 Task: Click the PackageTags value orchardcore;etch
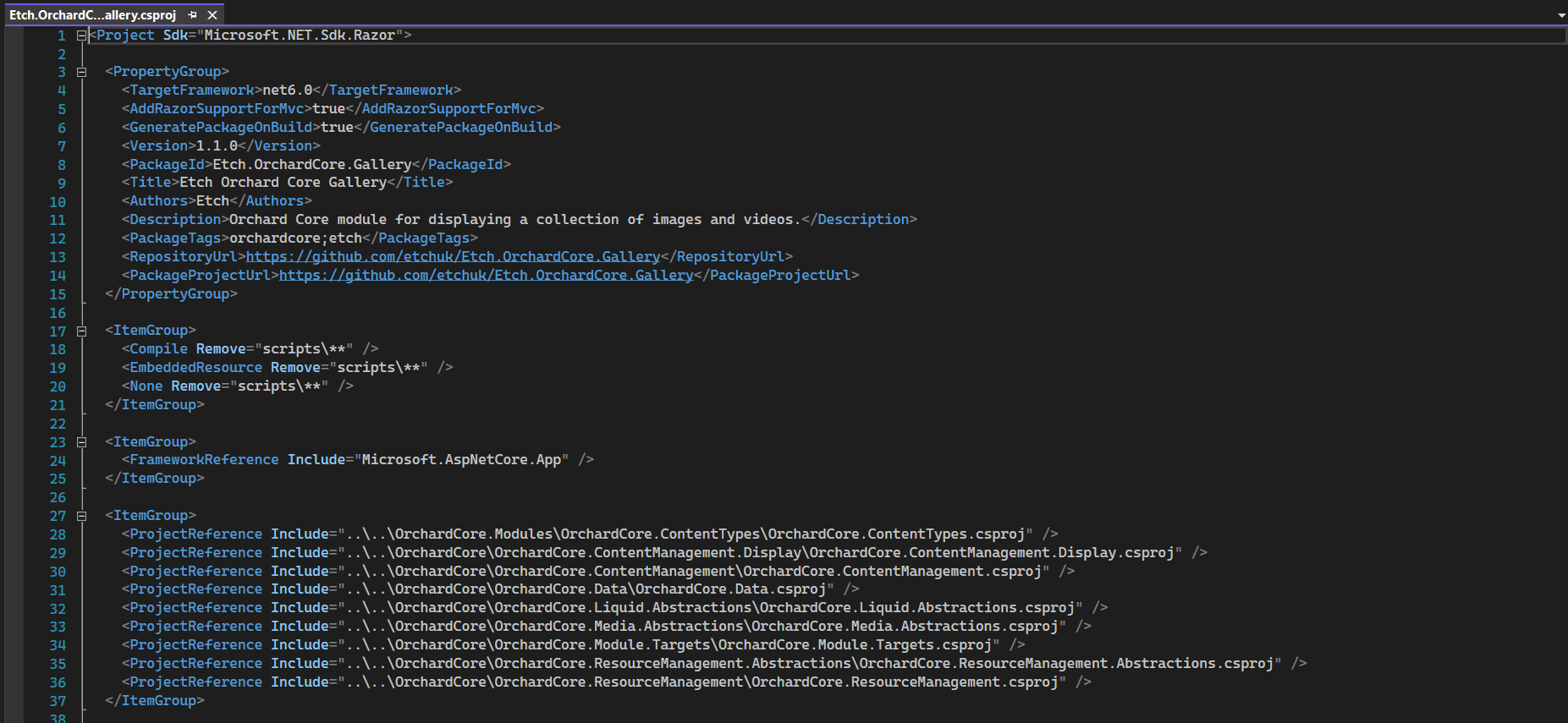[296, 238]
